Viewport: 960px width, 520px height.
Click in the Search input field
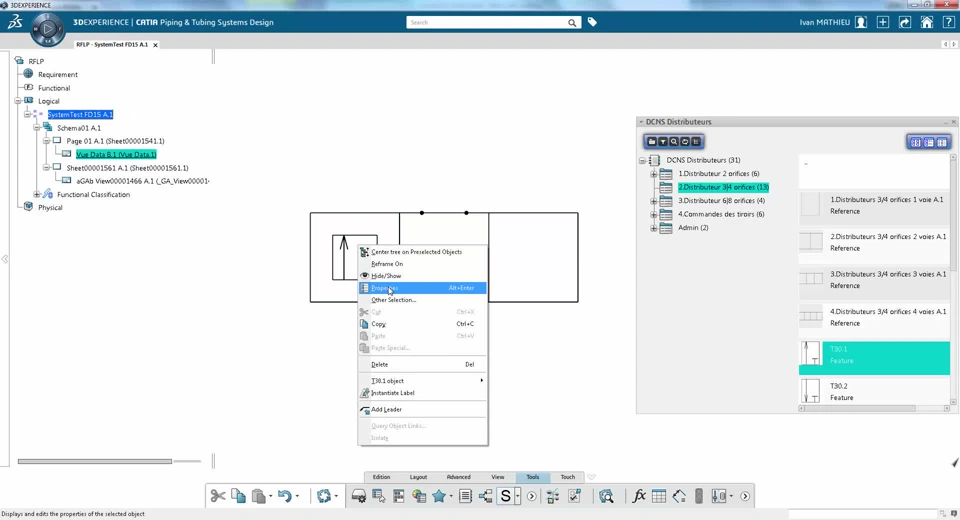pyautogui.click(x=487, y=23)
